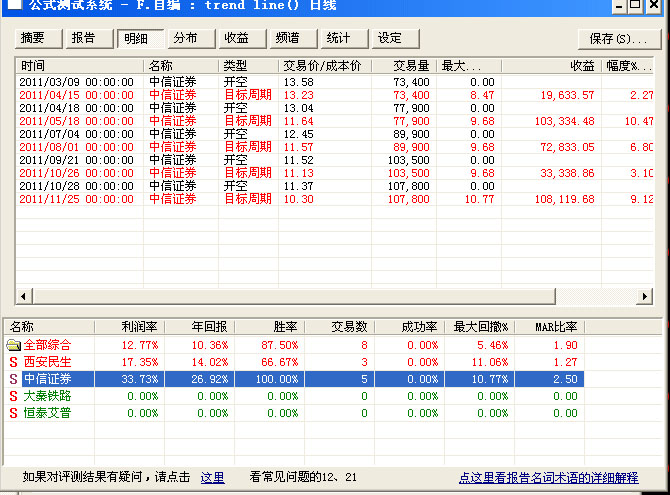Click the 11.06% max drawdown cell
Viewport: 670px width, 495px height.
click(x=490, y=362)
